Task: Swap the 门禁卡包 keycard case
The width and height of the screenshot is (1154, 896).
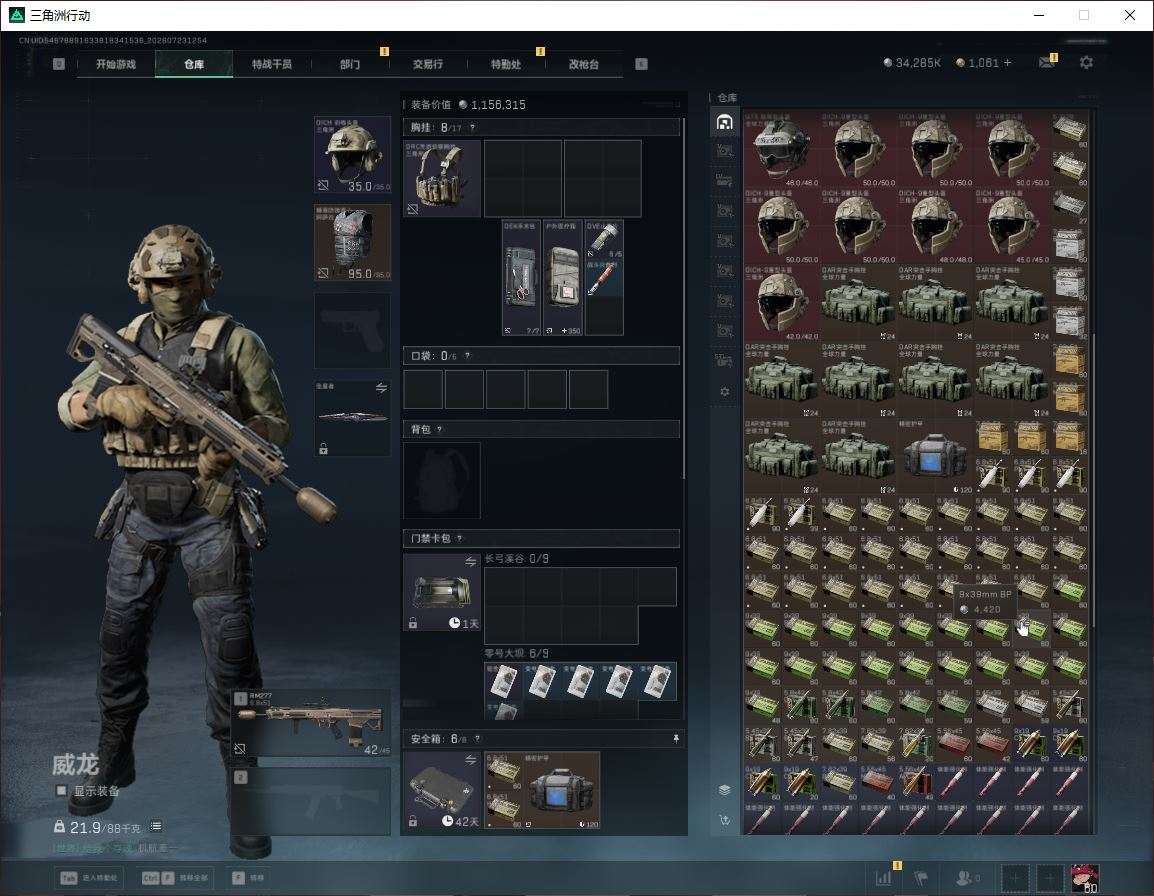Action: pos(470,562)
